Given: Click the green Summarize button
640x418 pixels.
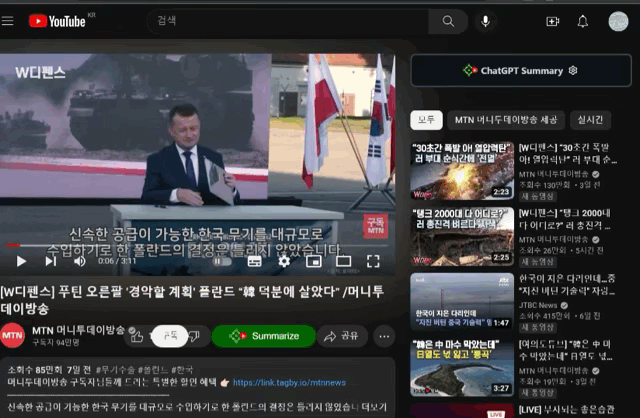Looking at the screenshot, I should pyautogui.click(x=263, y=336).
